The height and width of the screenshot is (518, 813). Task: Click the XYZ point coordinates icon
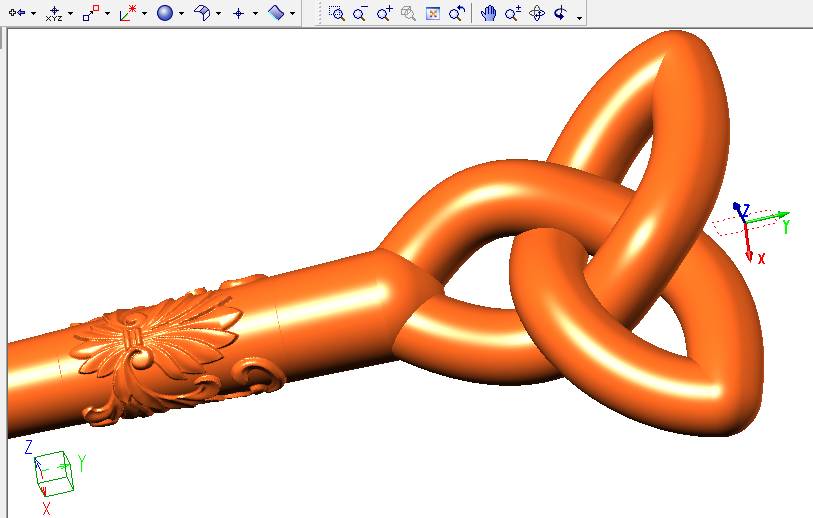click(54, 13)
